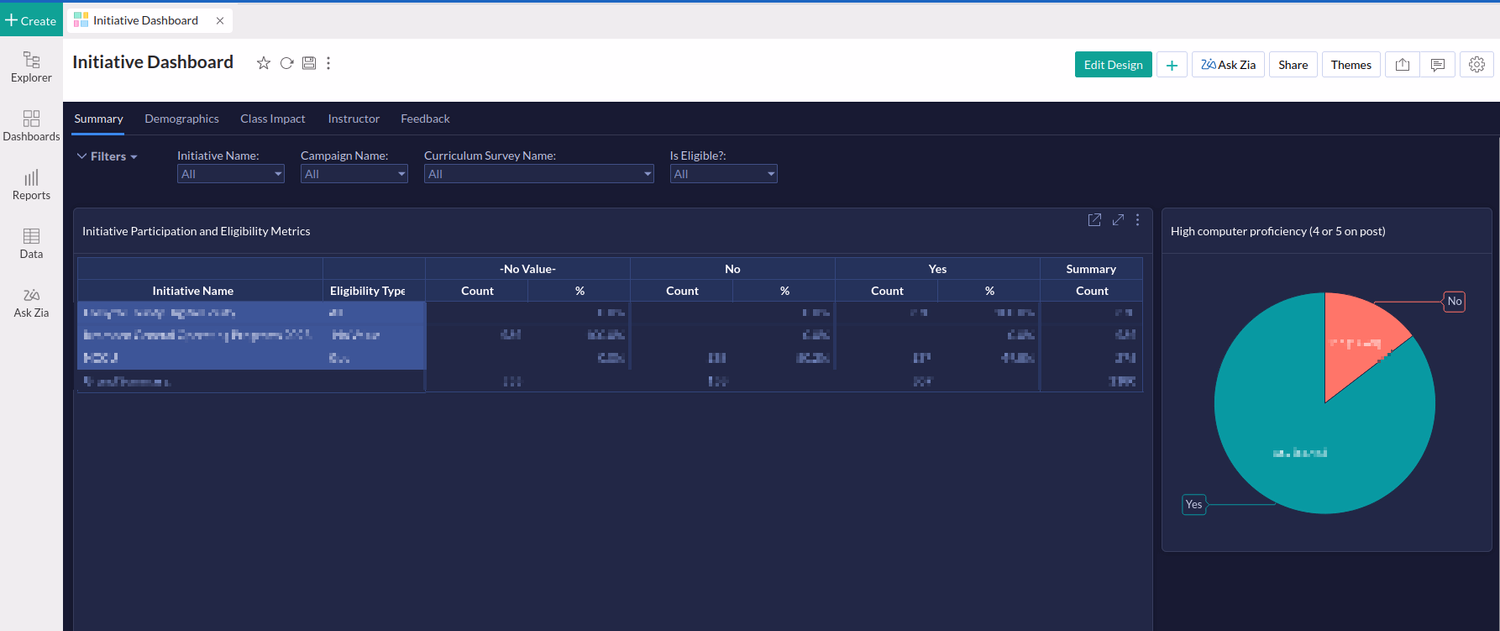This screenshot has height=631, width=1500.
Task: Save the dashboard using the save icon
Action: 308,62
